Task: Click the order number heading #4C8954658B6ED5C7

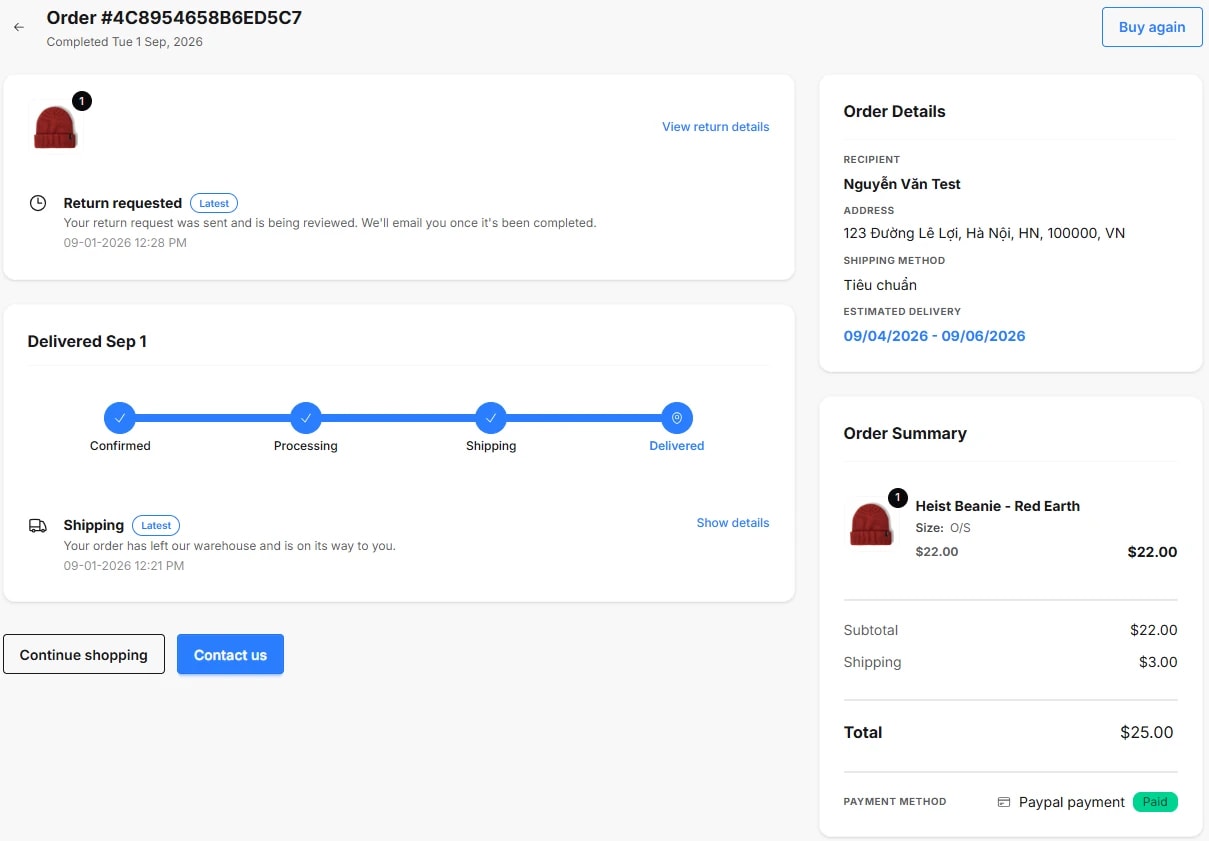Action: coord(174,18)
